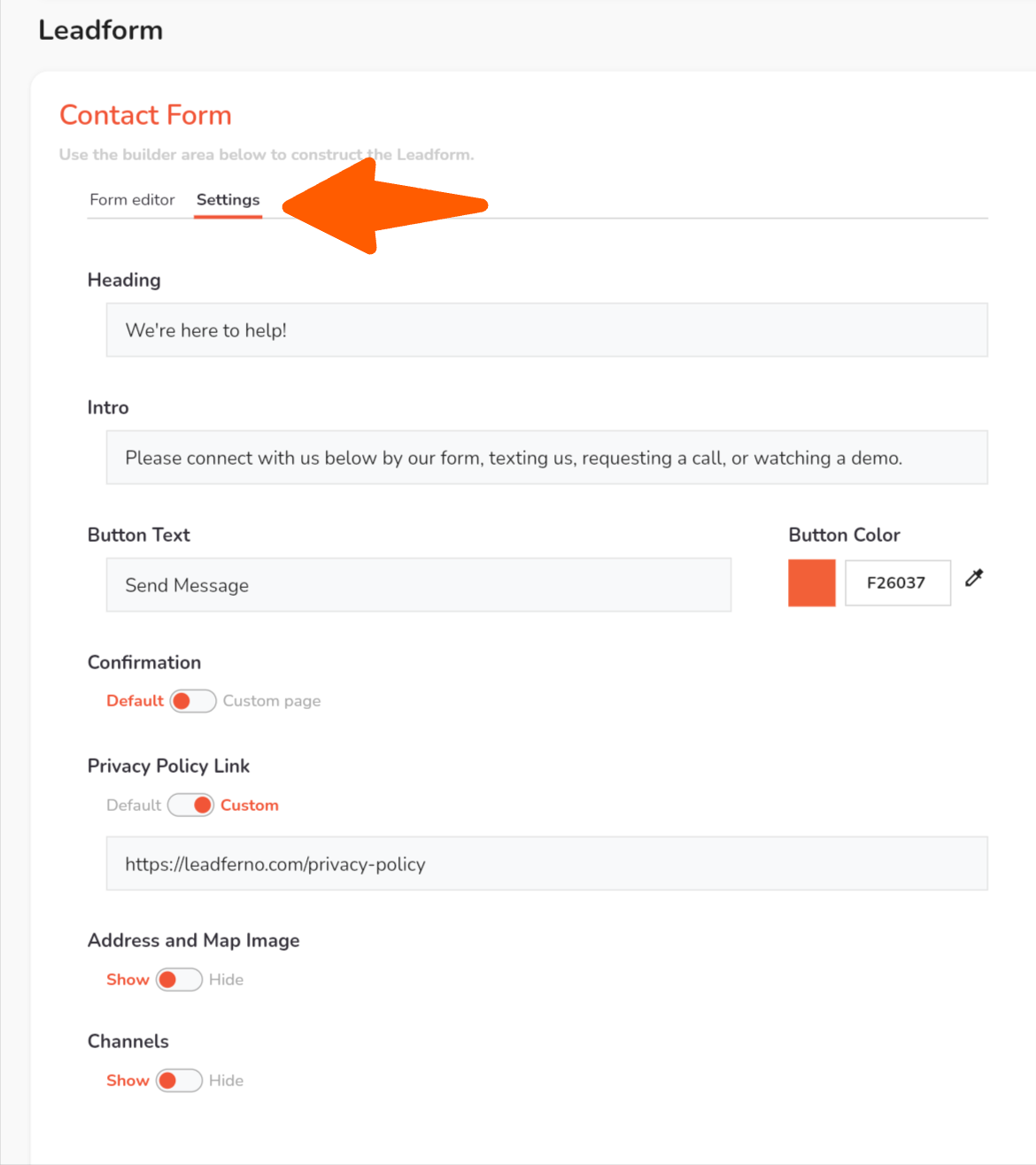Select the Settings tab
The height and width of the screenshot is (1165, 1036).
click(x=228, y=200)
